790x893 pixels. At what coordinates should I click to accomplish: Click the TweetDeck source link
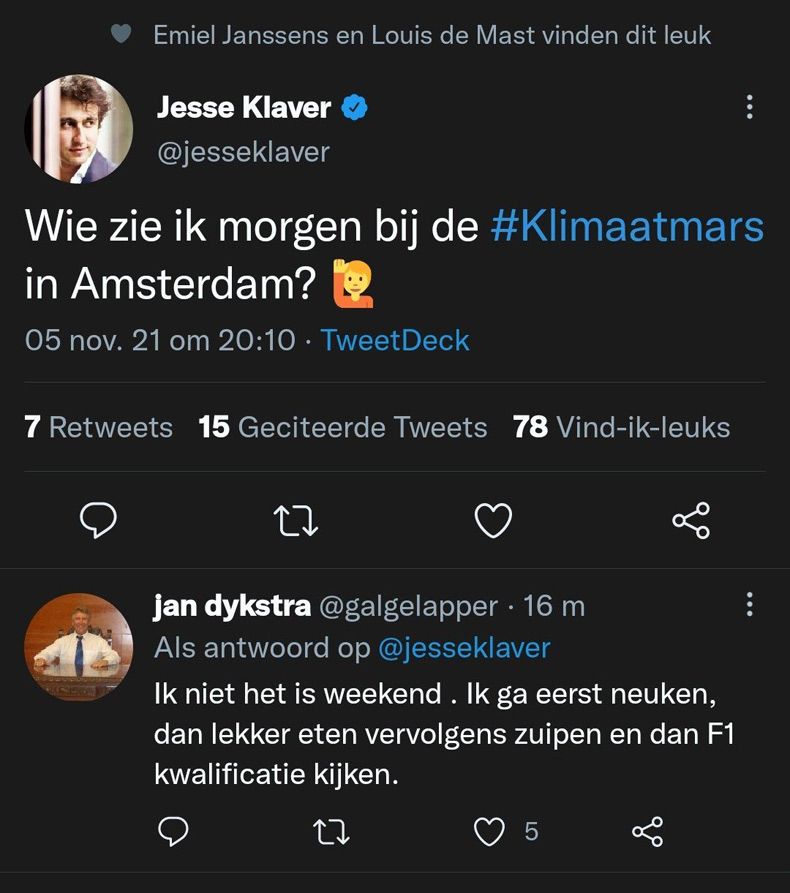(394, 340)
